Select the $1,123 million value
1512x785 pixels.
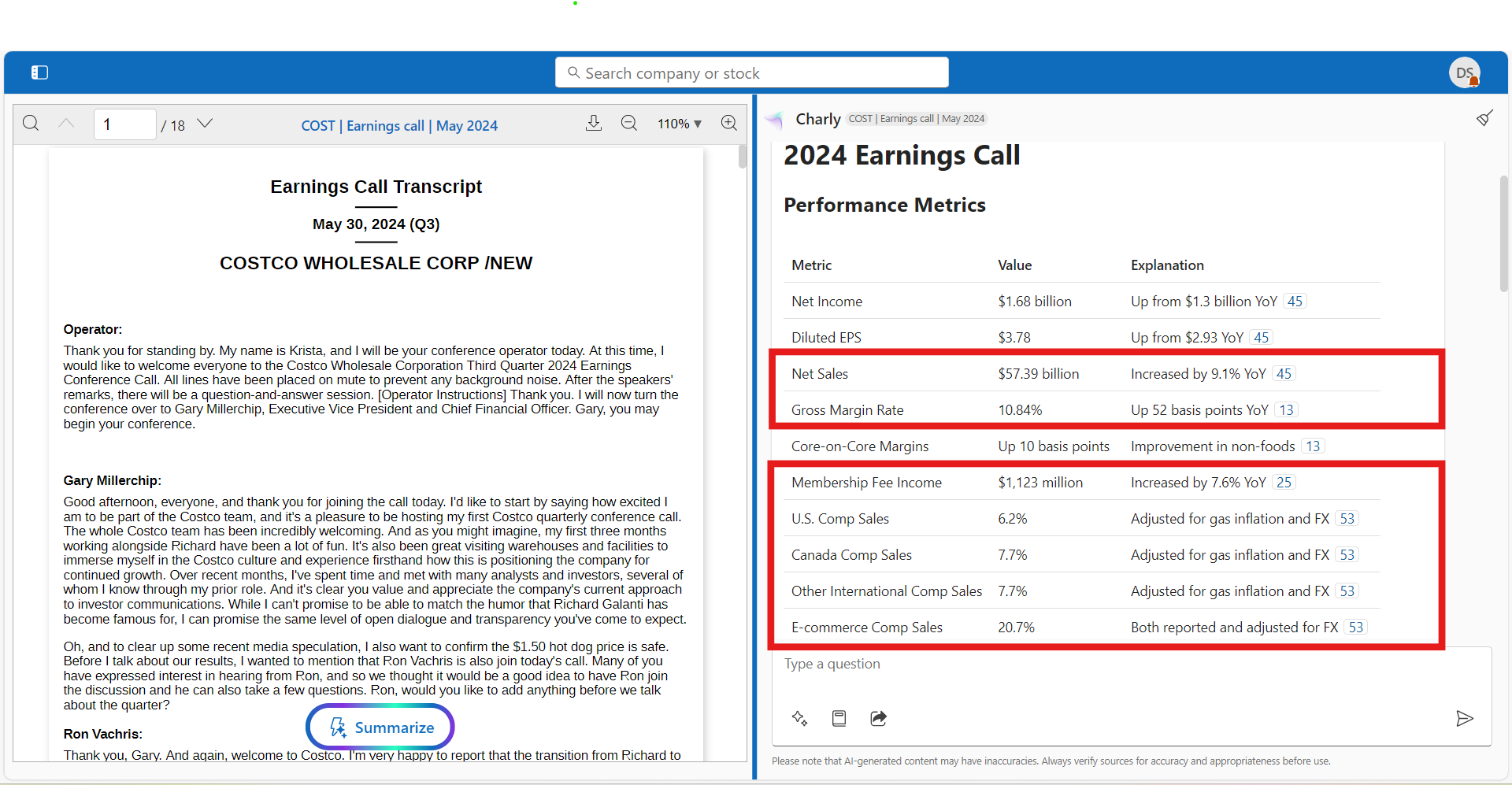tap(1040, 483)
